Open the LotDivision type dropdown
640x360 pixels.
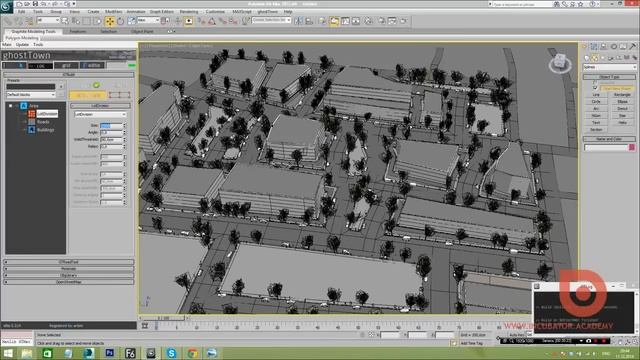pyautogui.click(x=100, y=115)
